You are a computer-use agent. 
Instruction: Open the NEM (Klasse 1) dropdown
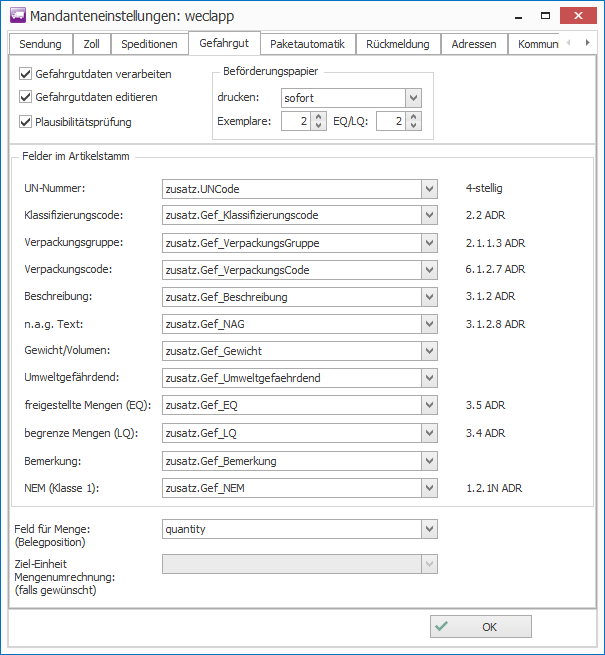[429, 488]
